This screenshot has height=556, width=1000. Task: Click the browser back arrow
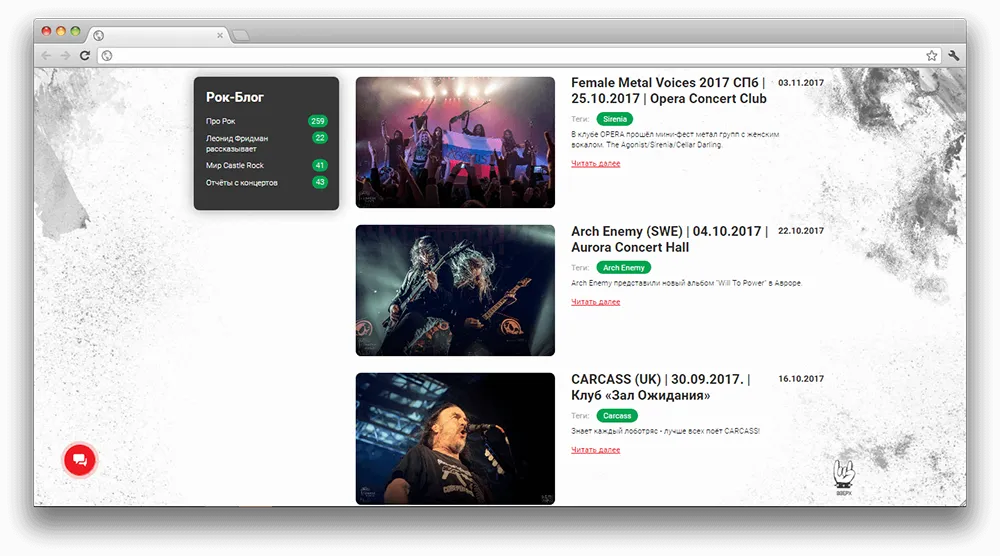click(47, 56)
